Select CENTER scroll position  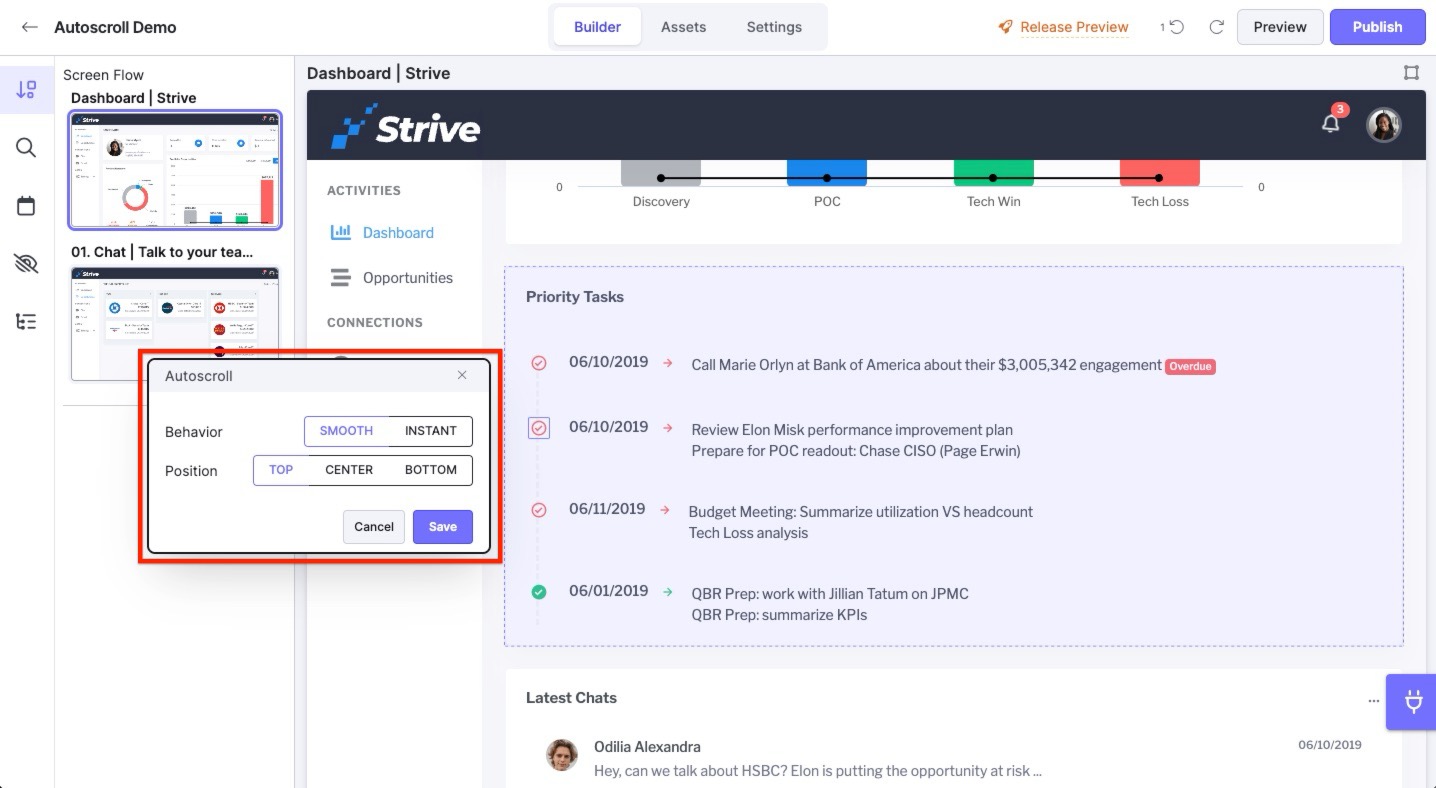point(349,470)
